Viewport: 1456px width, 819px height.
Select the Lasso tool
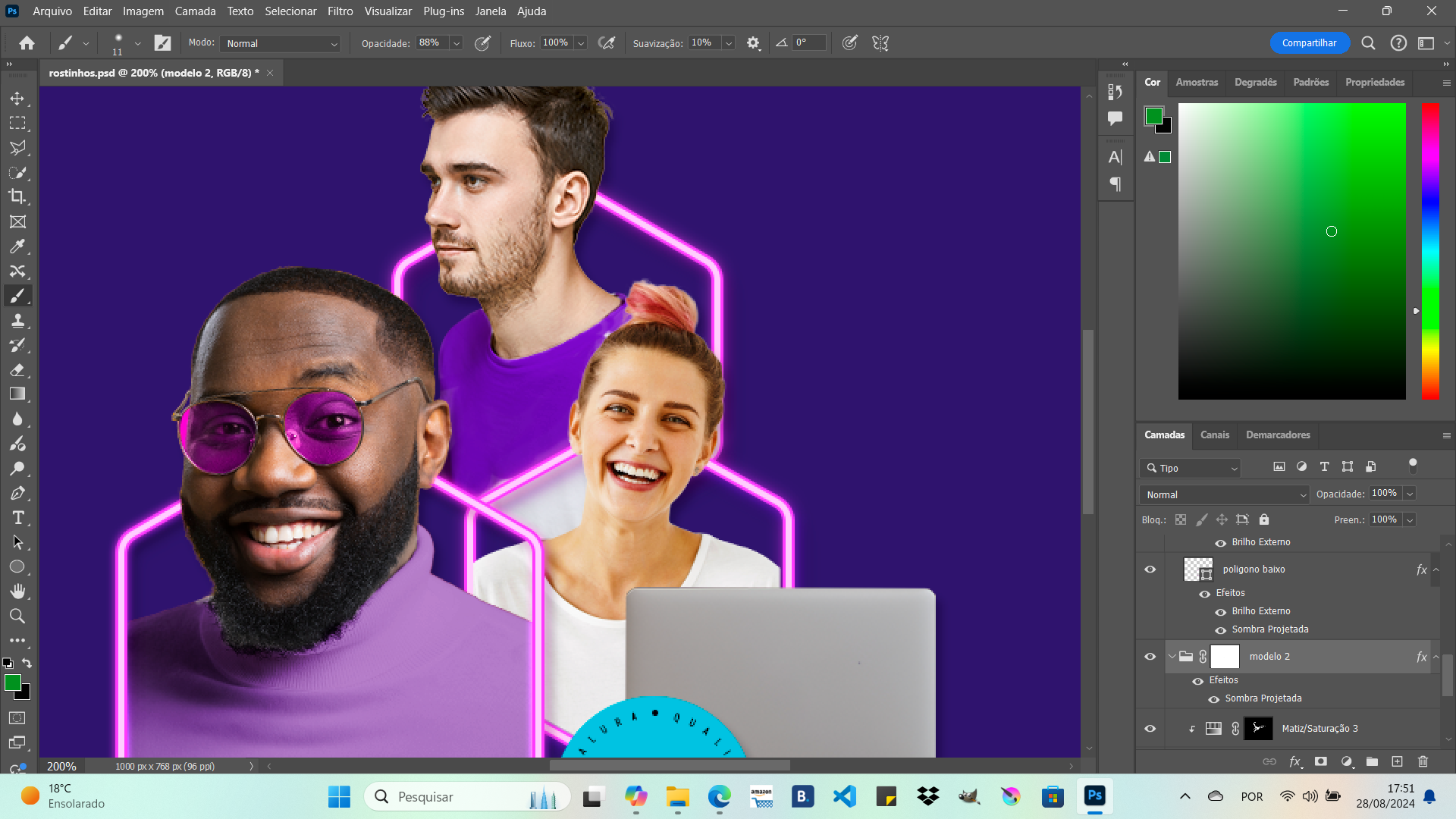point(18,147)
